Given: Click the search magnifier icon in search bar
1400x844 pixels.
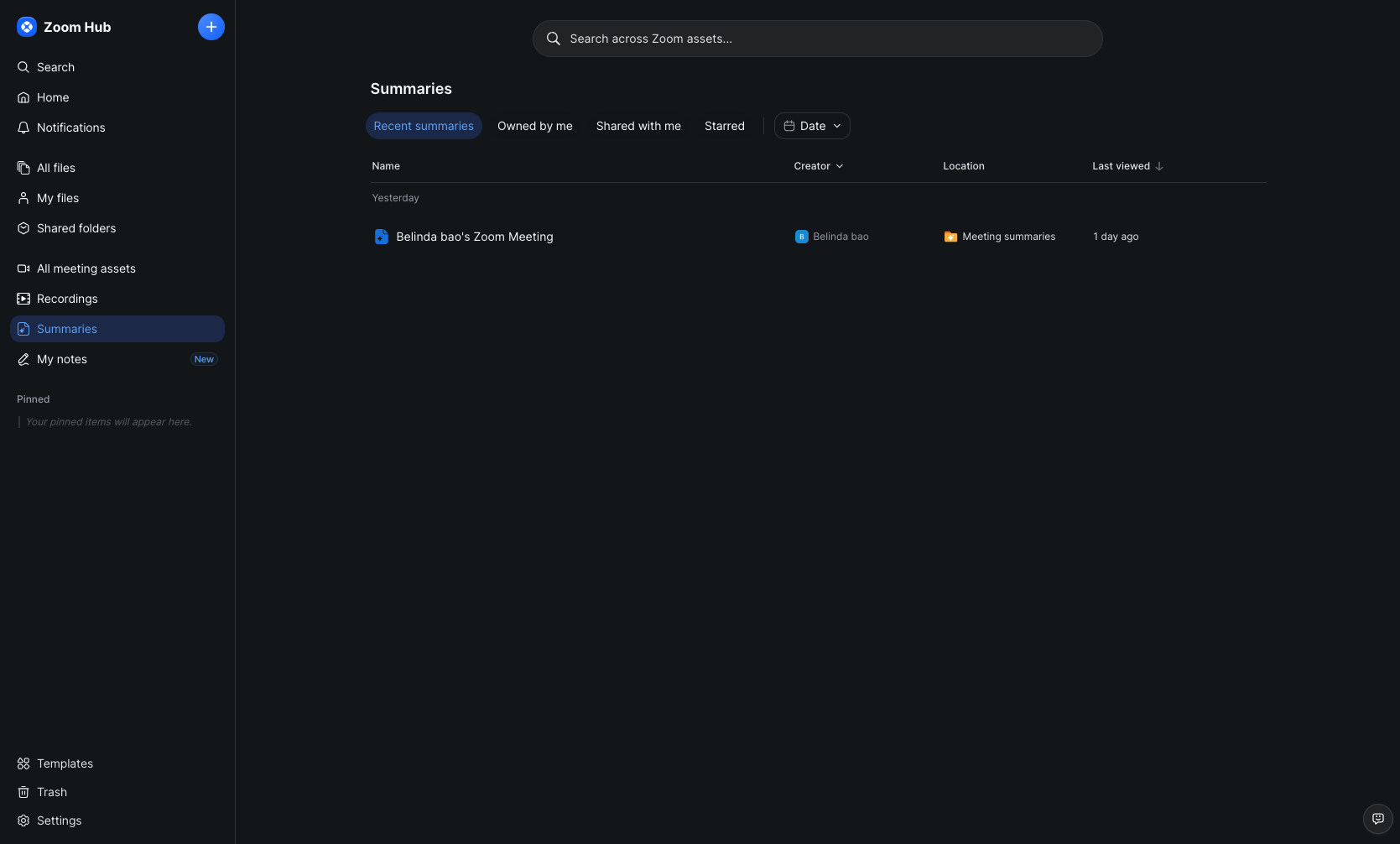Looking at the screenshot, I should [x=554, y=39].
